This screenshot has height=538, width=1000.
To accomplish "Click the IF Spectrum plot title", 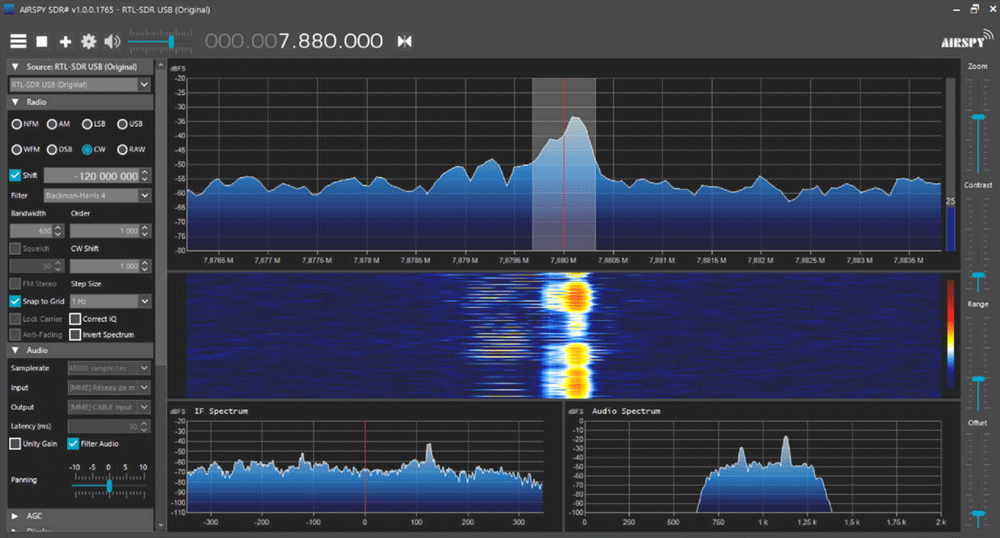I will 221,411.
